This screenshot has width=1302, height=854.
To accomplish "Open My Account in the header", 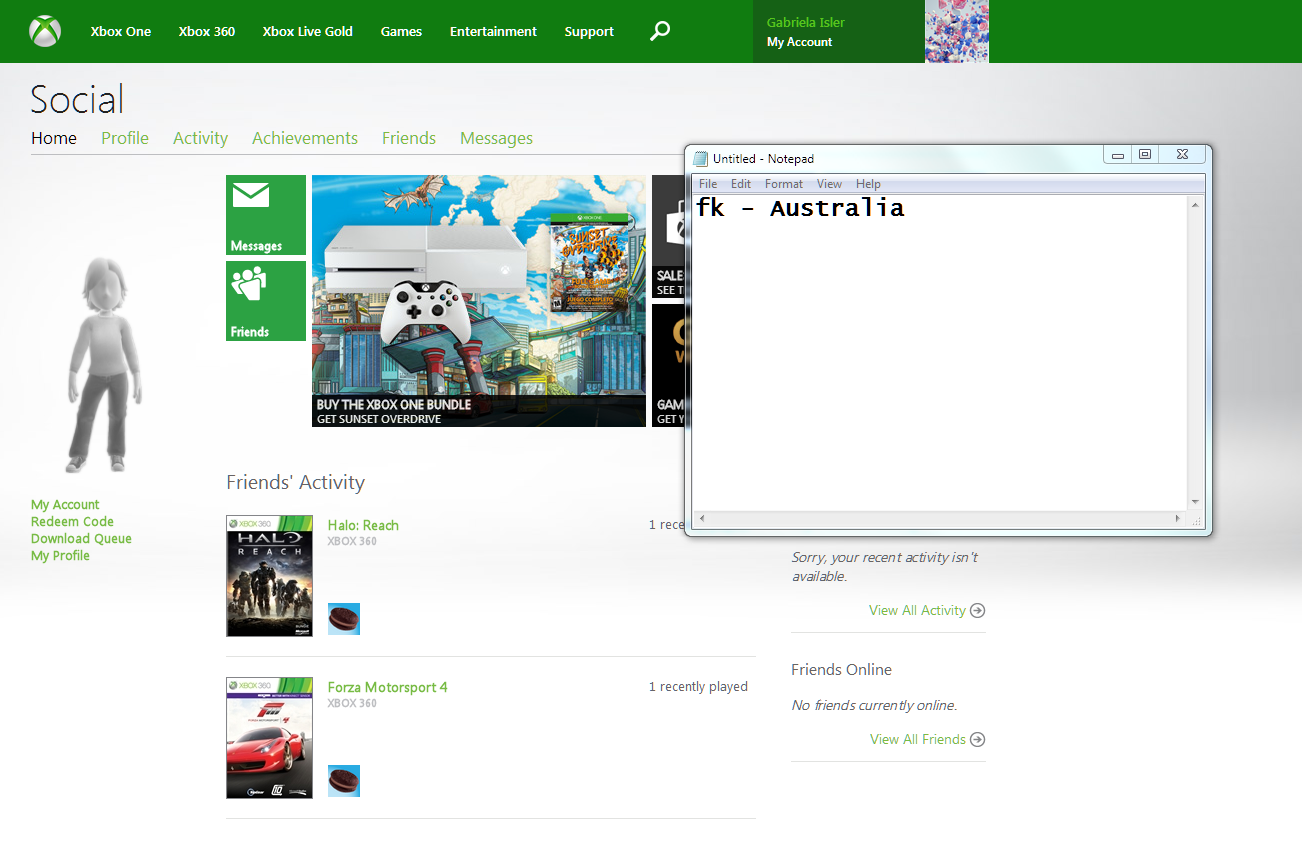I will pos(800,42).
